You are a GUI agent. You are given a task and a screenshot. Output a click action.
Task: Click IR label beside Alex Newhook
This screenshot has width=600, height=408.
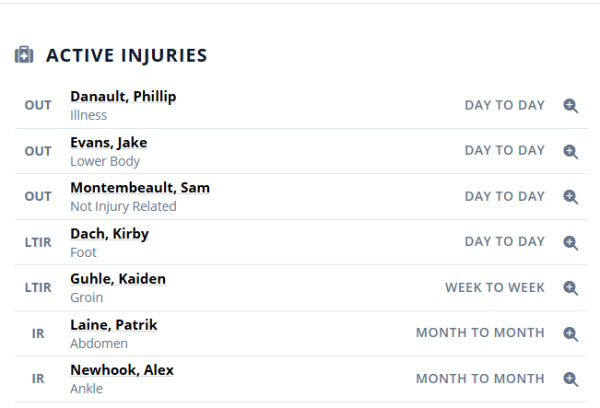38,380
